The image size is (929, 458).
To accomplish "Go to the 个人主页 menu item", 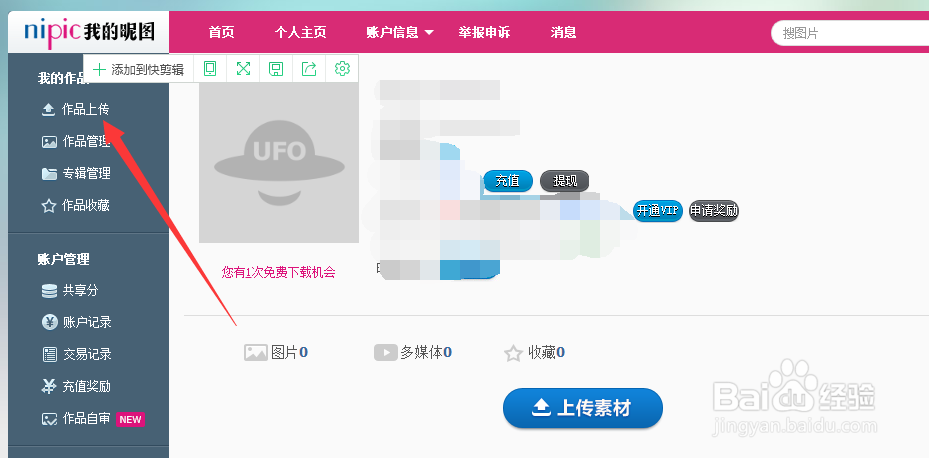I will click(x=300, y=32).
